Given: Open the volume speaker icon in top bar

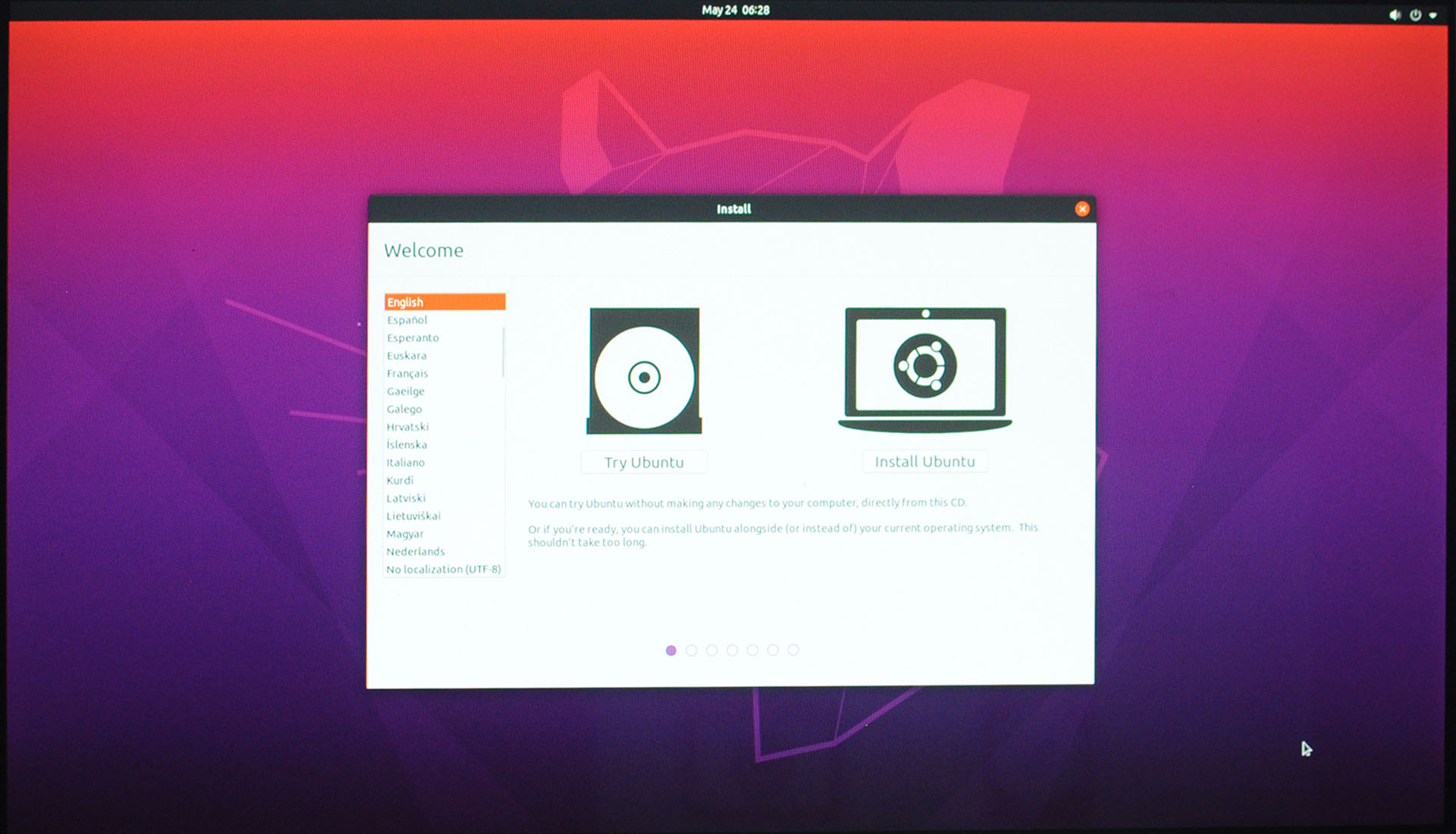Looking at the screenshot, I should (x=1395, y=15).
